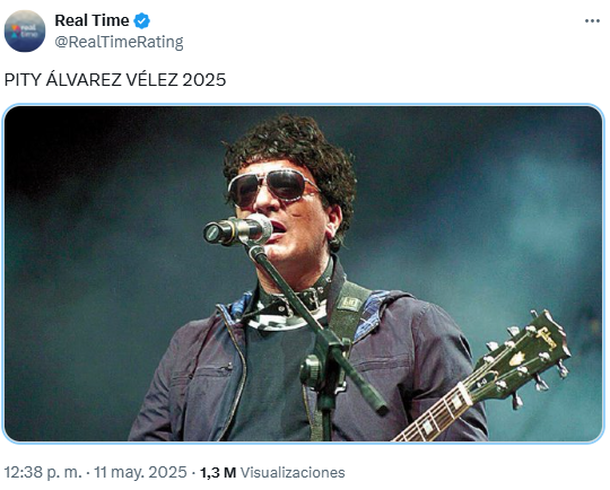This screenshot has width=610, height=490.
Task: Click the word ÁLVAREZ in the tweet
Action: (84, 80)
